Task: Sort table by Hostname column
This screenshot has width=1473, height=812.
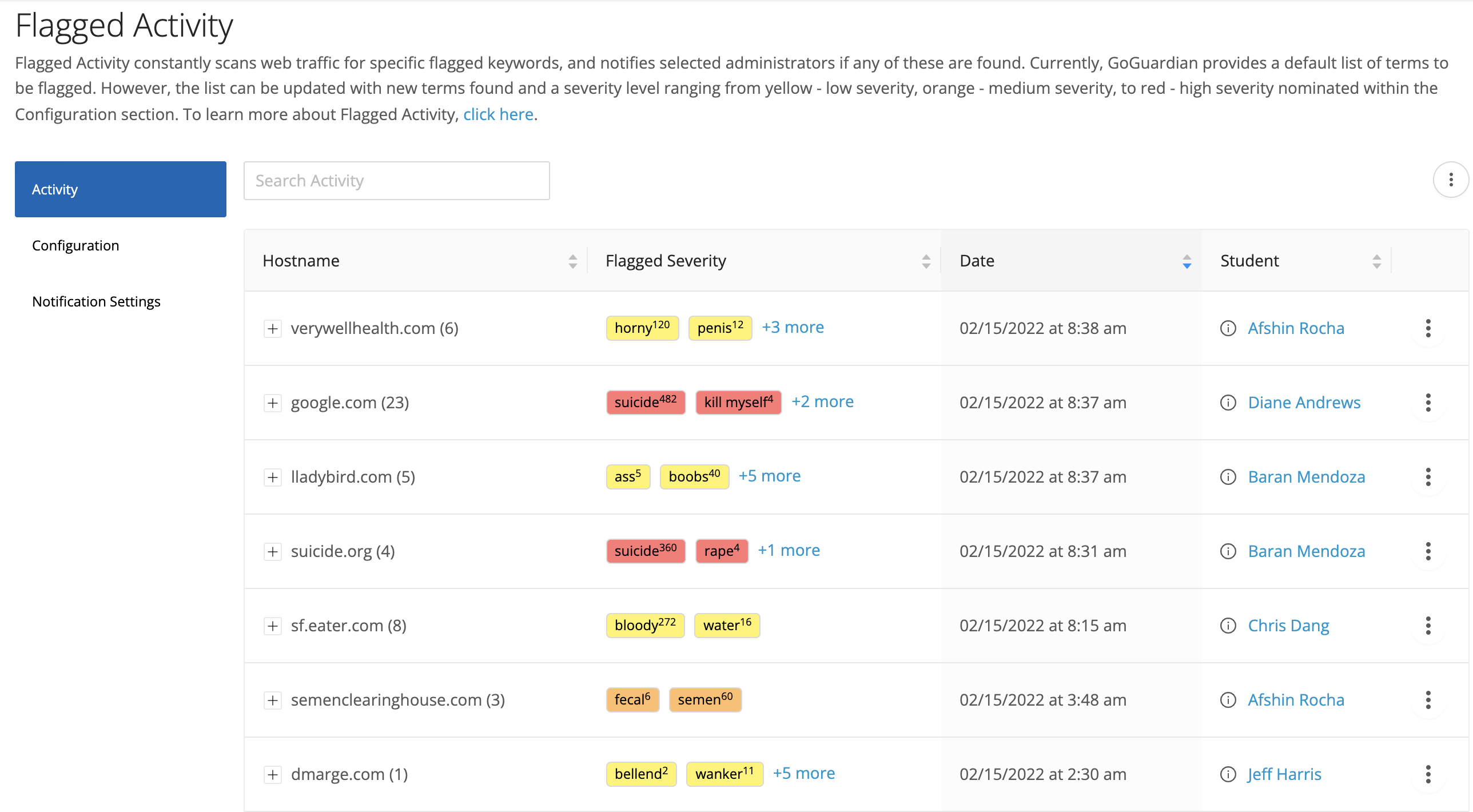Action: pyautogui.click(x=572, y=261)
